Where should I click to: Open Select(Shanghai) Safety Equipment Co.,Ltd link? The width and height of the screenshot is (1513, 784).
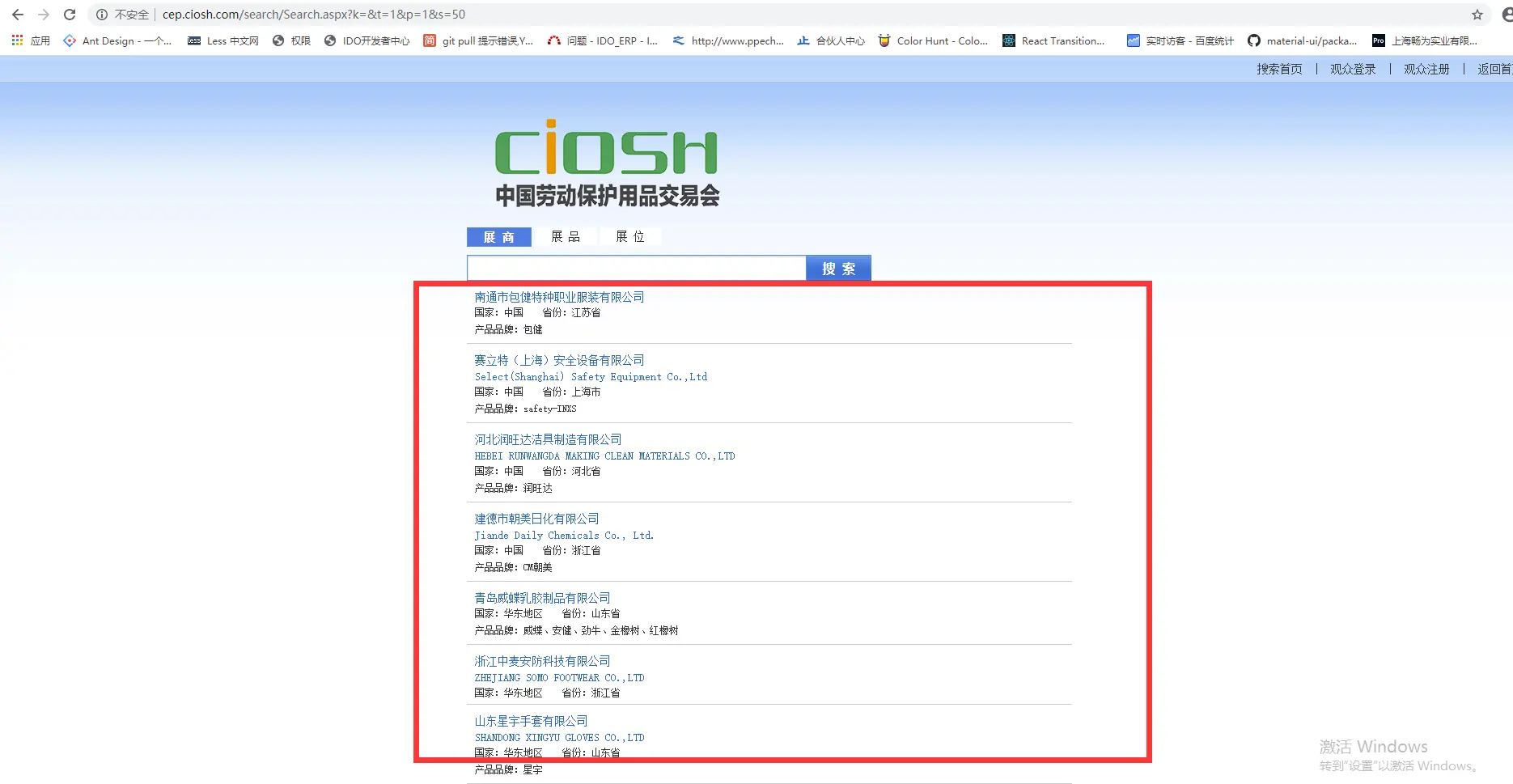tap(591, 377)
